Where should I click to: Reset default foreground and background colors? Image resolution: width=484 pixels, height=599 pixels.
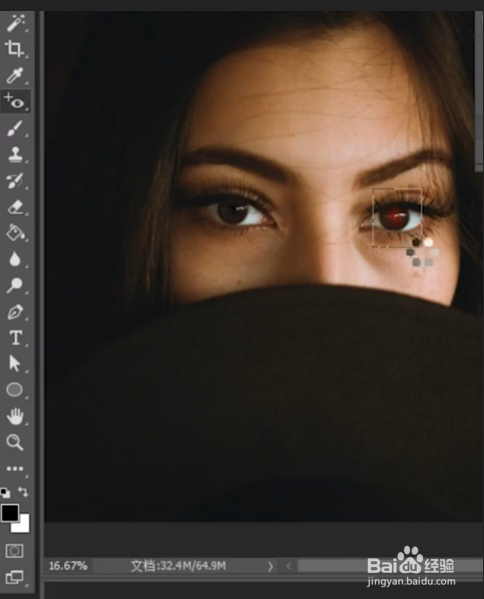pos(5,493)
